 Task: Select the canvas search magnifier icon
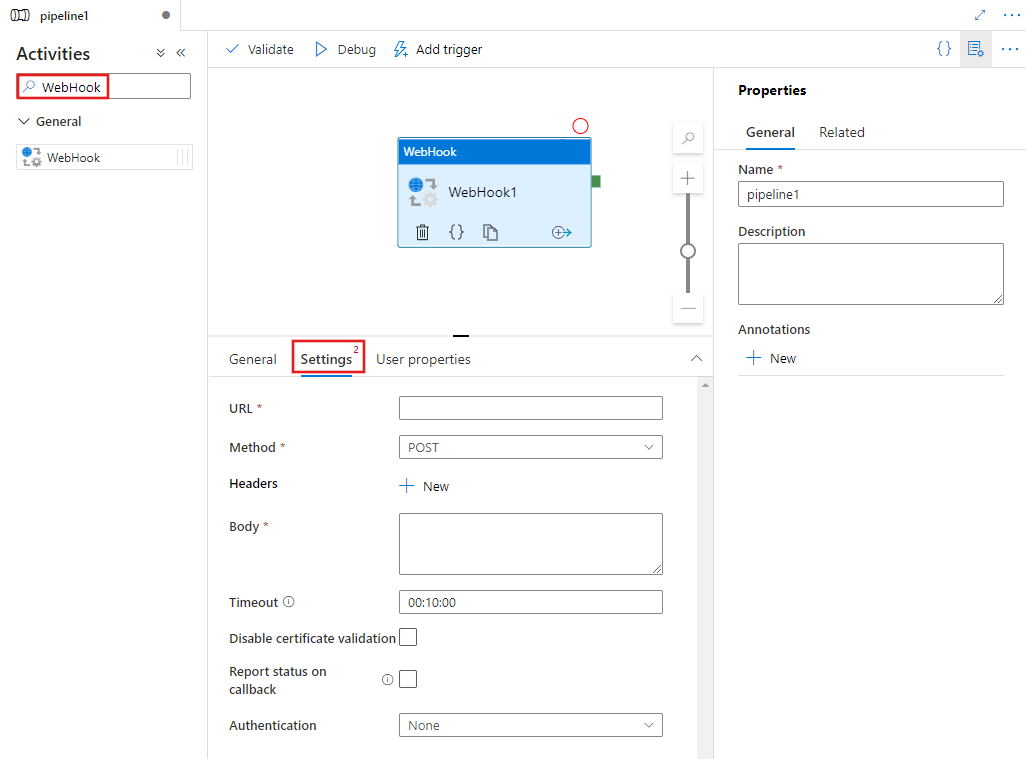pyautogui.click(x=687, y=138)
